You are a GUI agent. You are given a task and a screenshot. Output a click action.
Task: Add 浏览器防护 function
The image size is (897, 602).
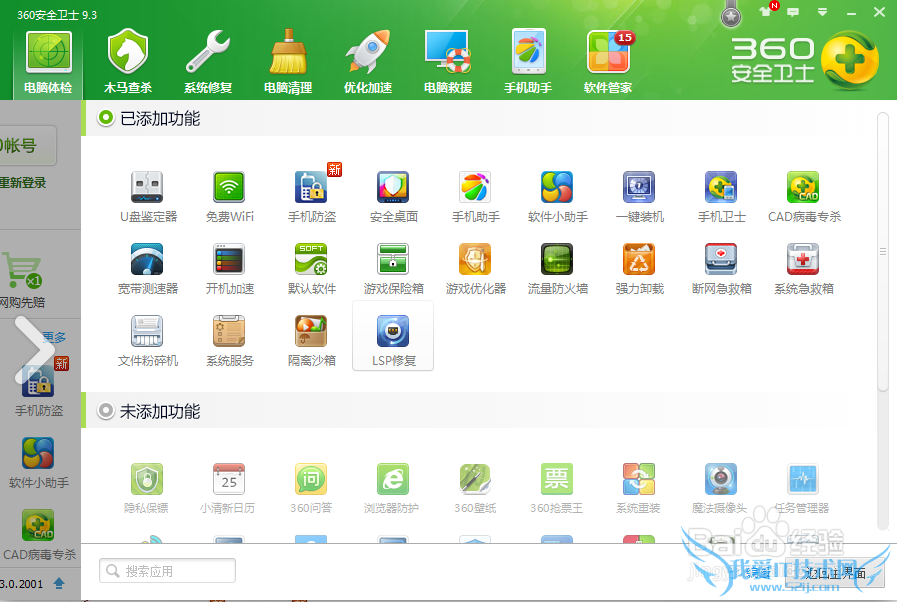tap(392, 489)
